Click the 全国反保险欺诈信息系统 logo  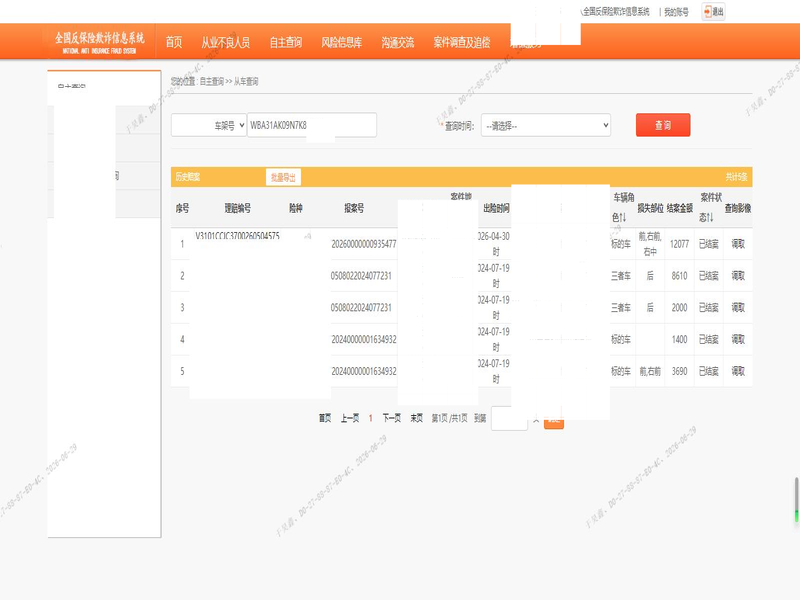coord(99,42)
